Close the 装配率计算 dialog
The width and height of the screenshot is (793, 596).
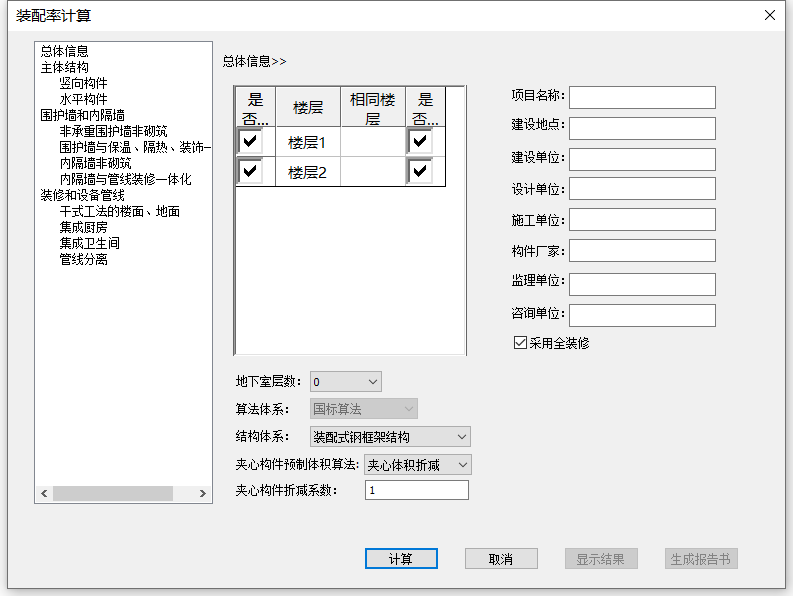coord(770,15)
